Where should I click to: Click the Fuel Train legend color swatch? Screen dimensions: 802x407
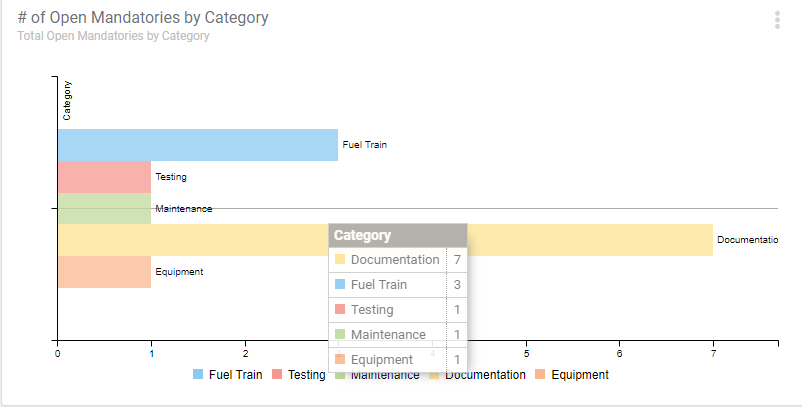tap(198, 375)
